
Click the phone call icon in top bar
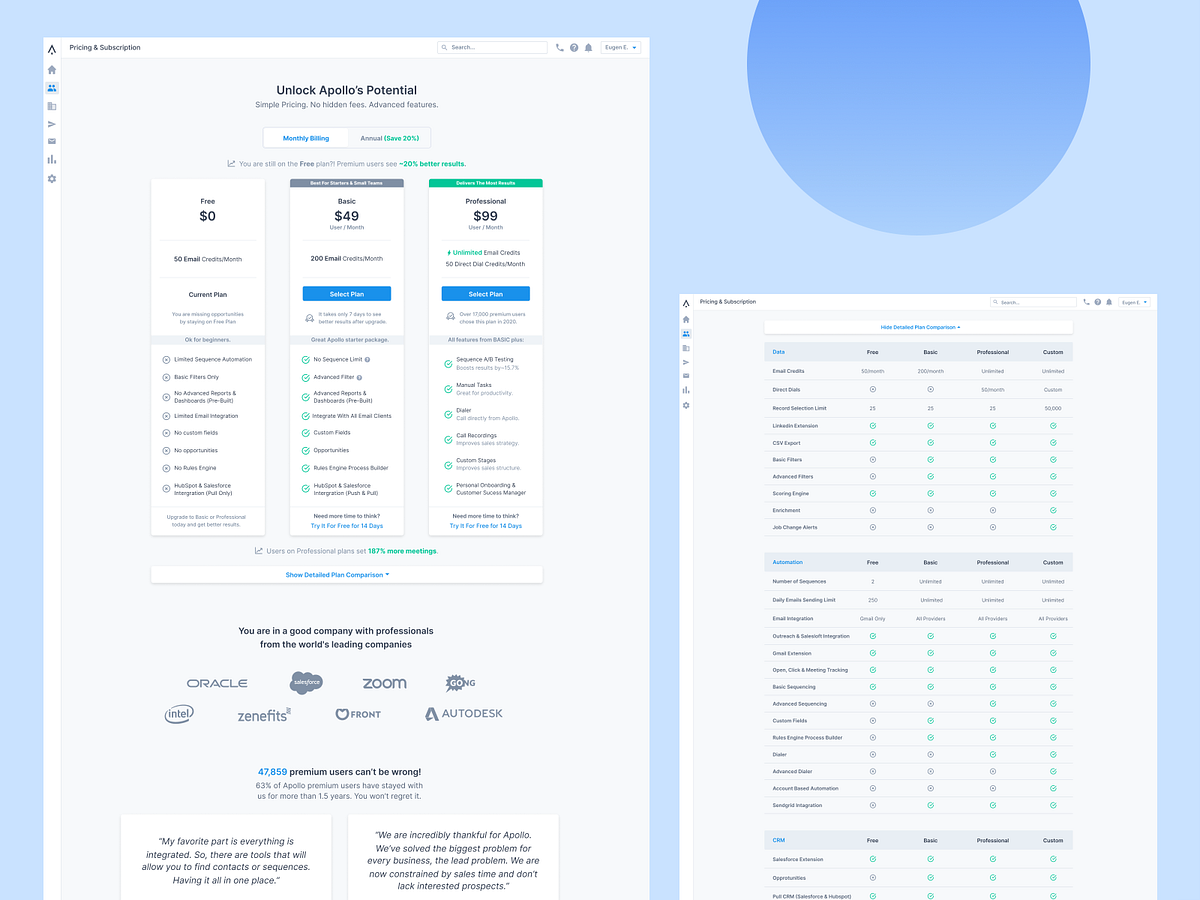click(x=560, y=47)
